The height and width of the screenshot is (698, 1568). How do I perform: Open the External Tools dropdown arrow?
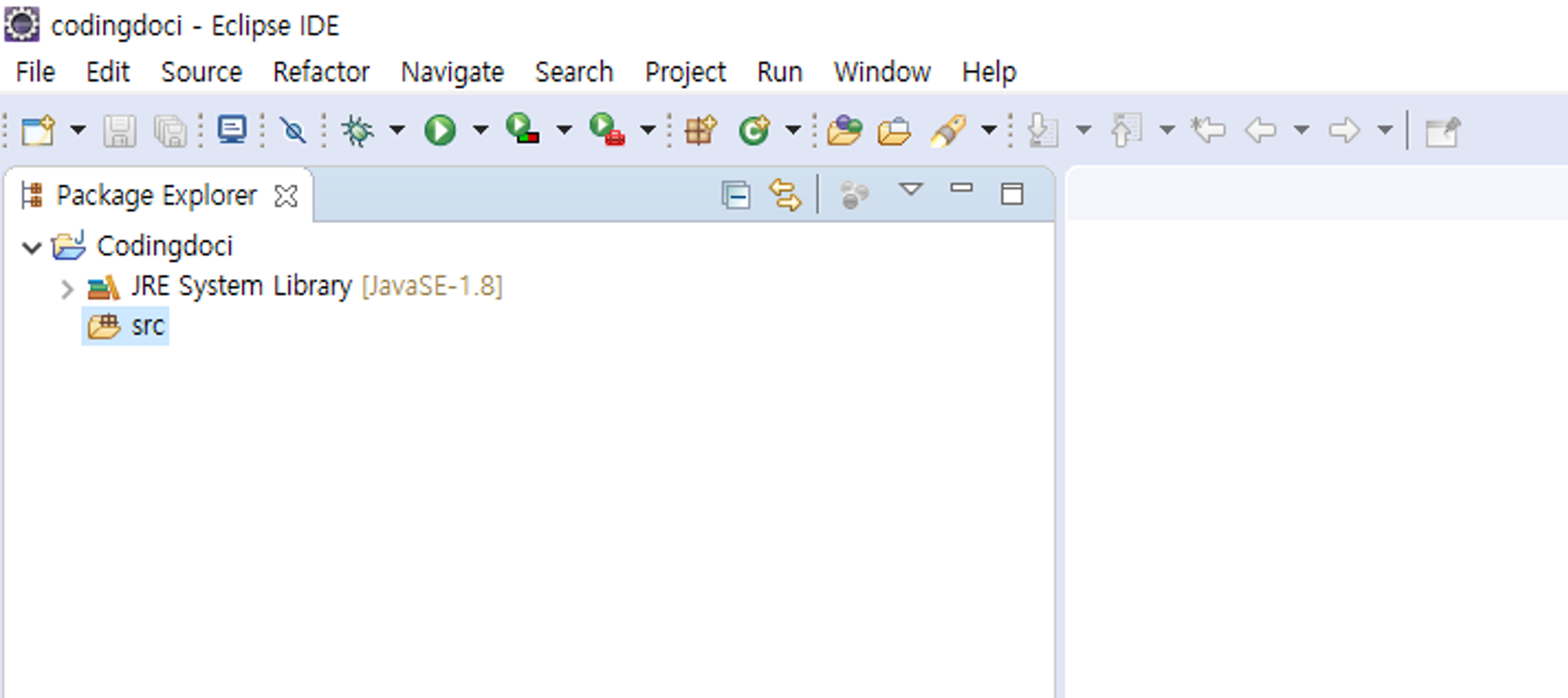click(x=647, y=131)
